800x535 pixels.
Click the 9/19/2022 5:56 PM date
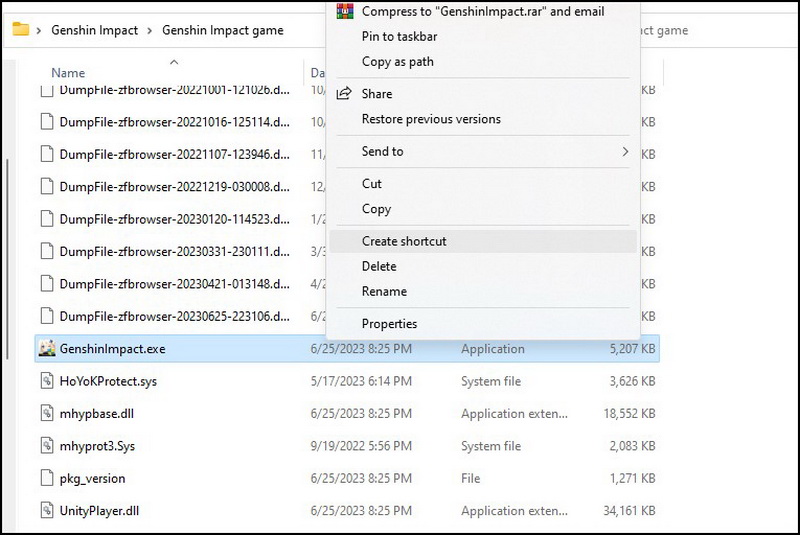pos(361,446)
